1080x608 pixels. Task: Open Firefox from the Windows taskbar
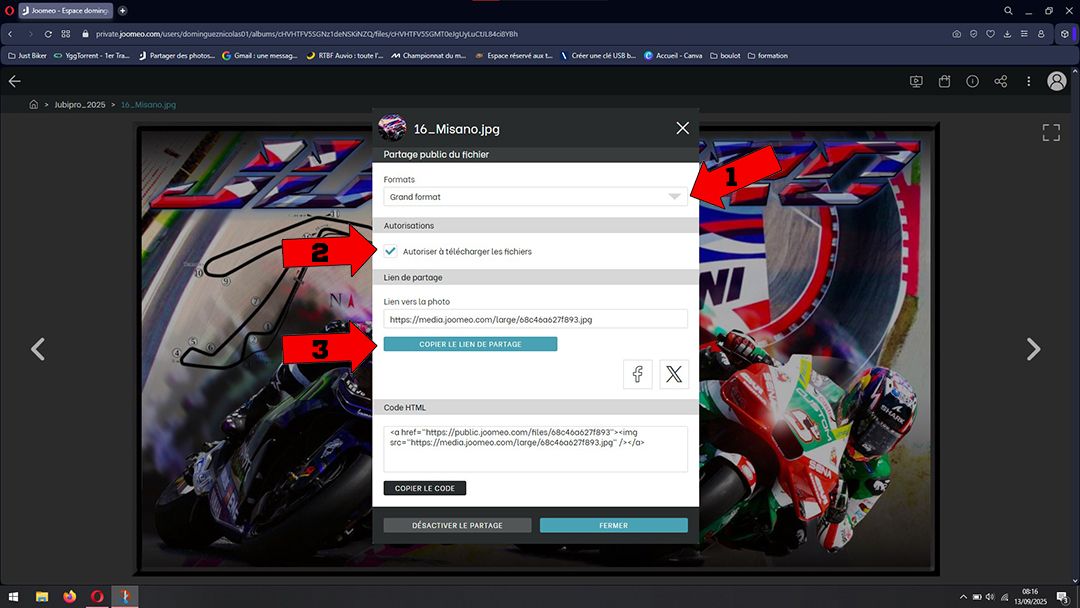(x=69, y=596)
